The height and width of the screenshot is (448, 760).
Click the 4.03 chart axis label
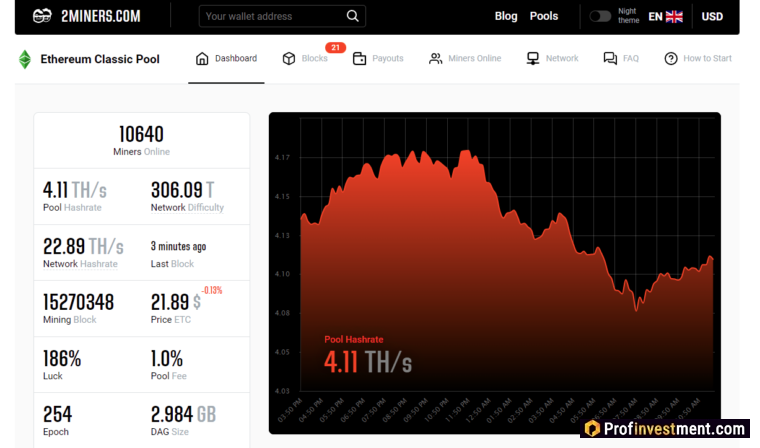click(x=282, y=391)
